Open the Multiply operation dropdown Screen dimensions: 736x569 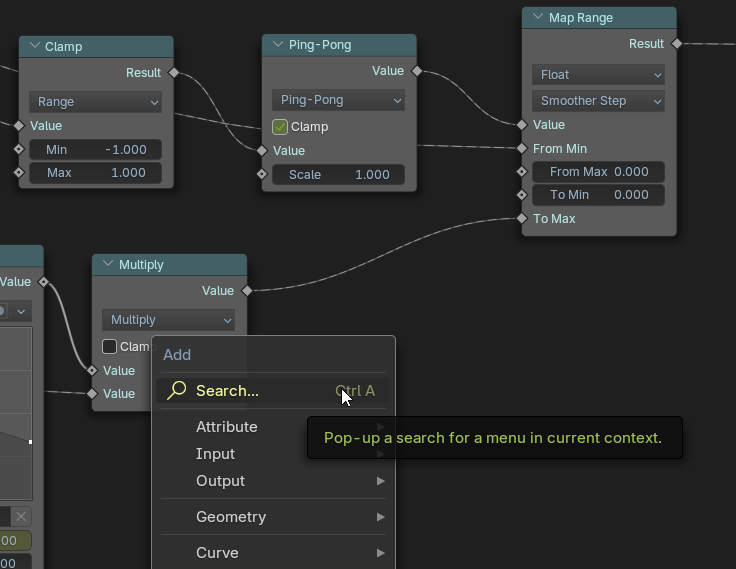click(168, 320)
